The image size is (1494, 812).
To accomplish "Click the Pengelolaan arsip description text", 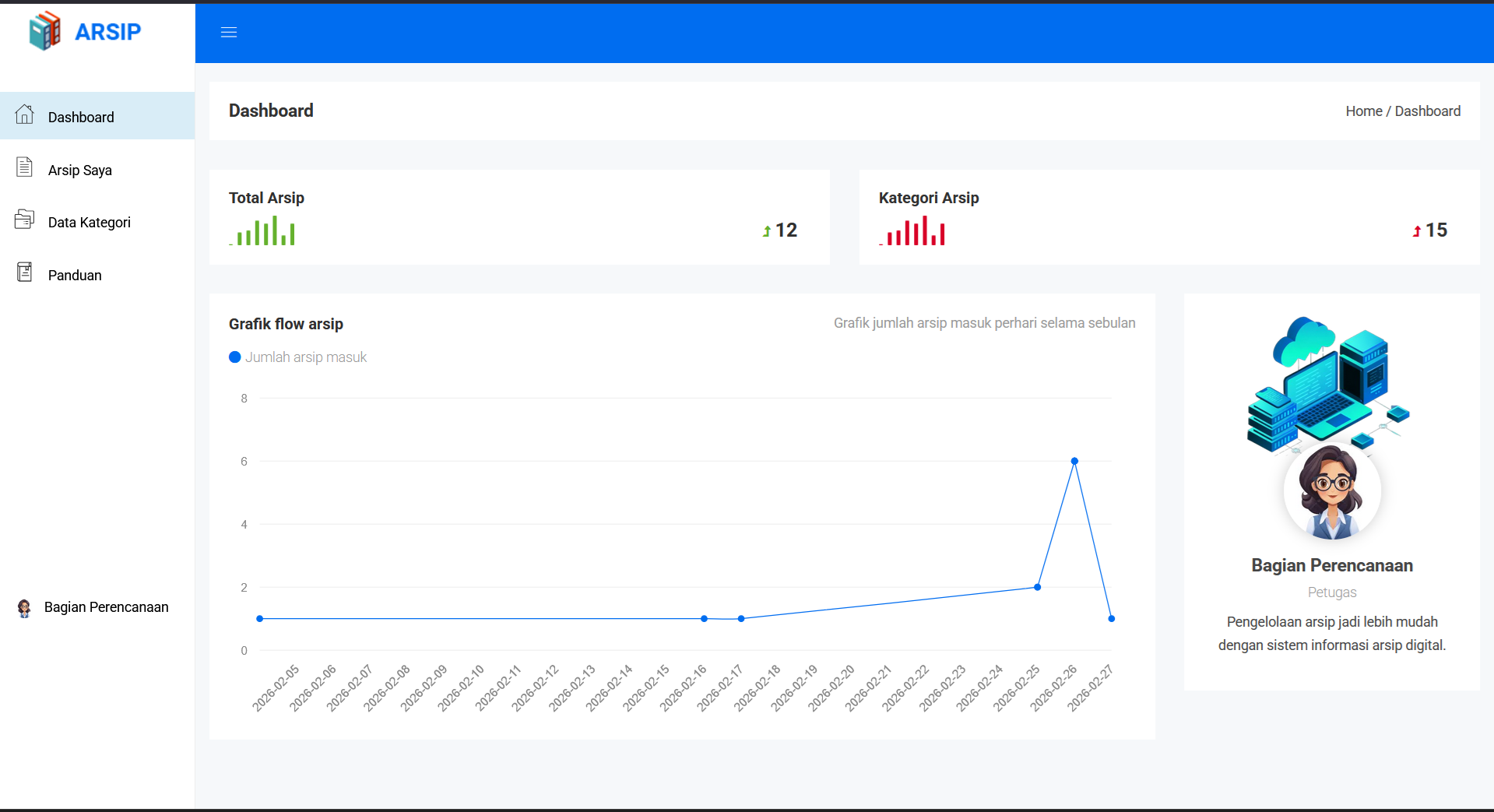I will tap(1332, 634).
